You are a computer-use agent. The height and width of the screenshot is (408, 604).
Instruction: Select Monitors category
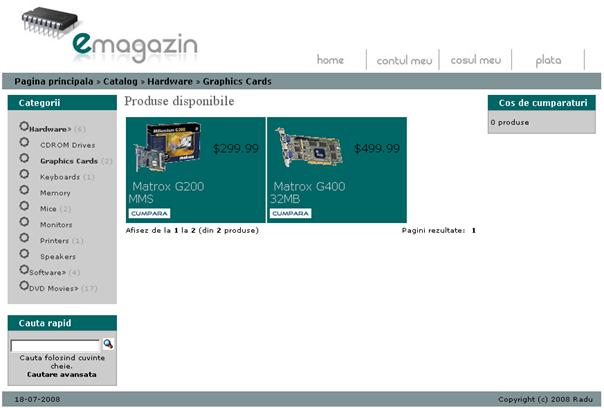coord(56,225)
